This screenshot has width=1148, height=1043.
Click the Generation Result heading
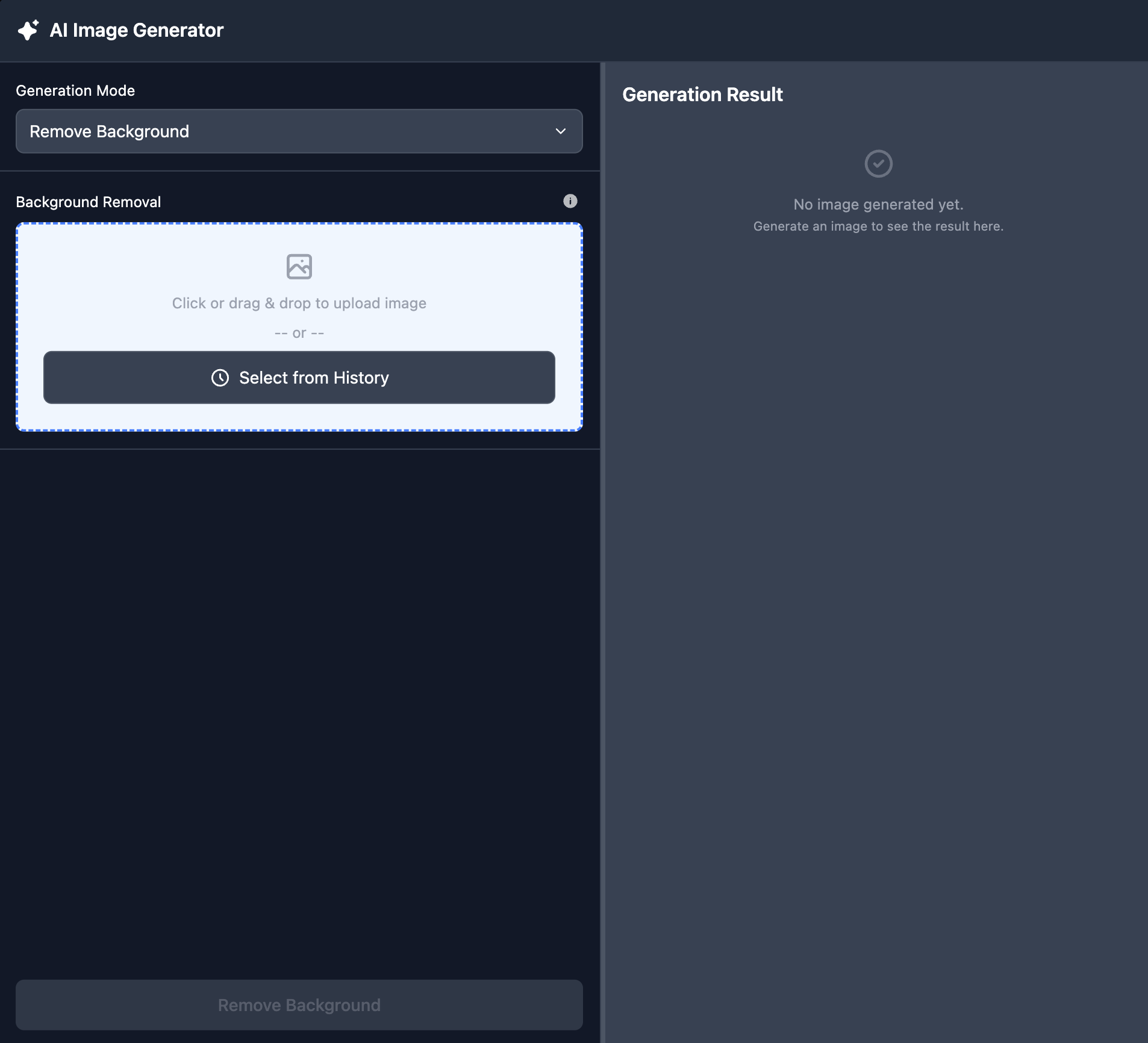click(702, 95)
